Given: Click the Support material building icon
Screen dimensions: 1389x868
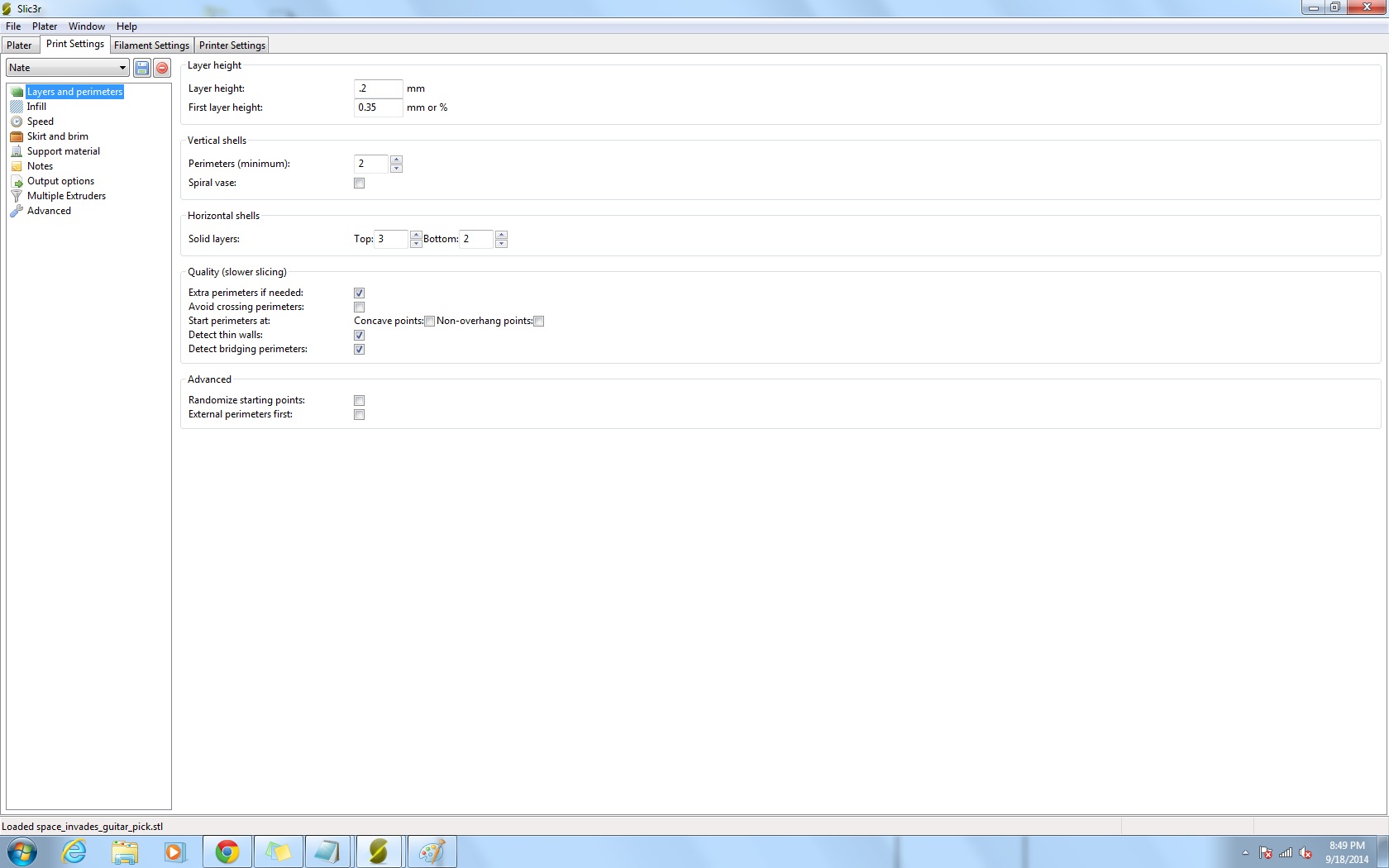Looking at the screenshot, I should tap(17, 151).
